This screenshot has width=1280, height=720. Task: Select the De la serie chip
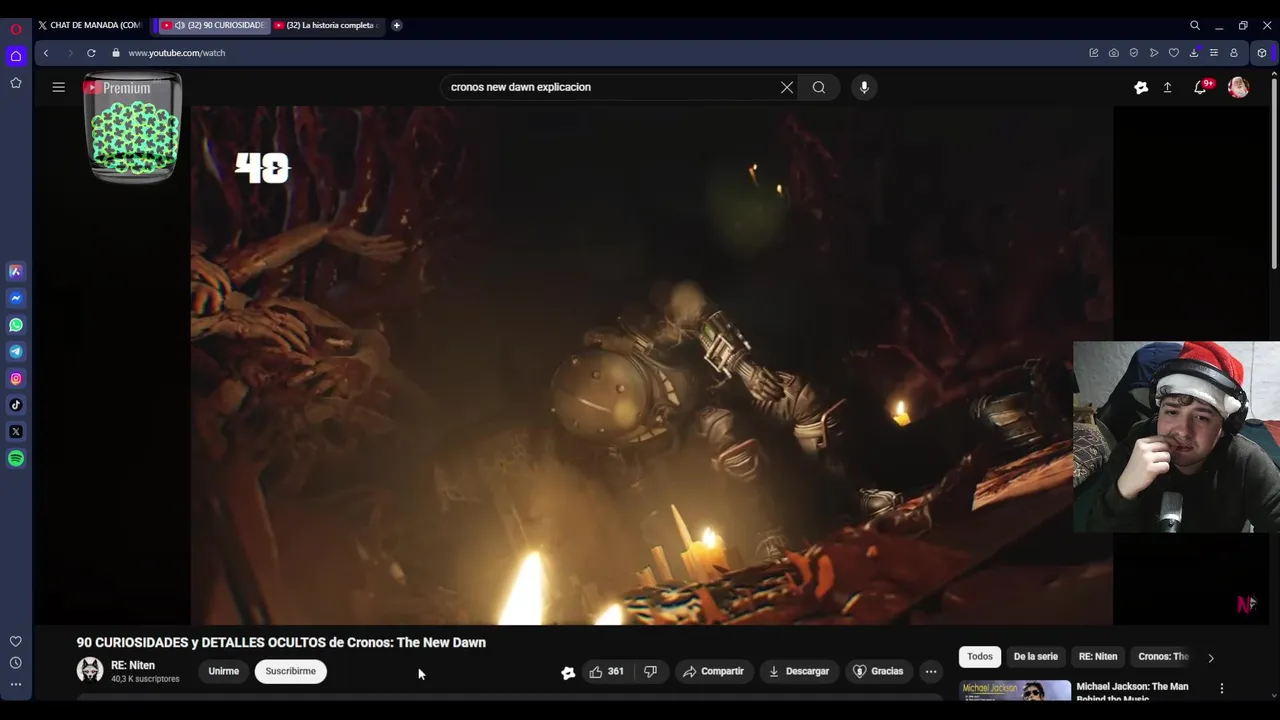pyautogui.click(x=1035, y=657)
